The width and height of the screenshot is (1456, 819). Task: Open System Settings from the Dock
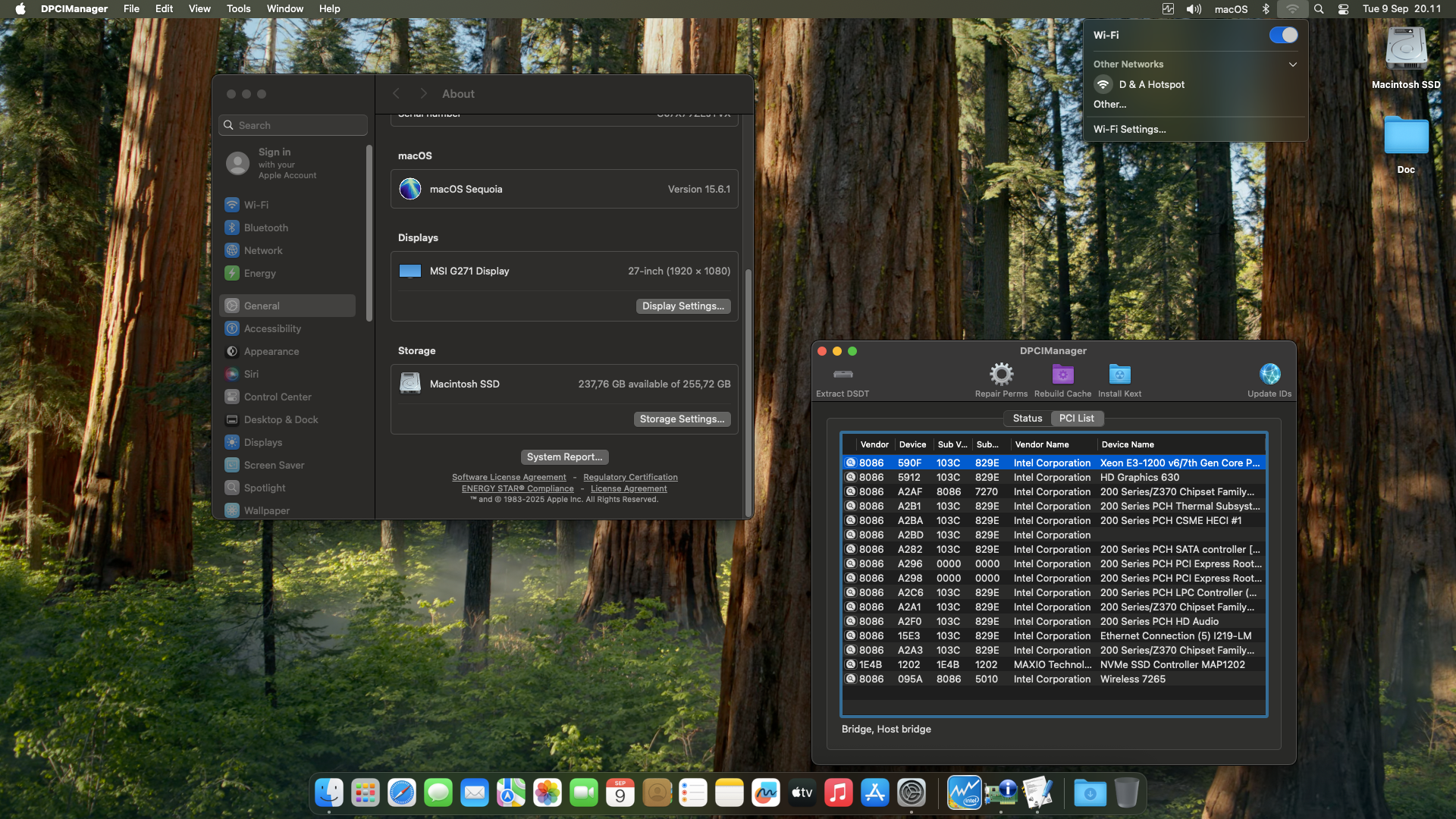[912, 793]
